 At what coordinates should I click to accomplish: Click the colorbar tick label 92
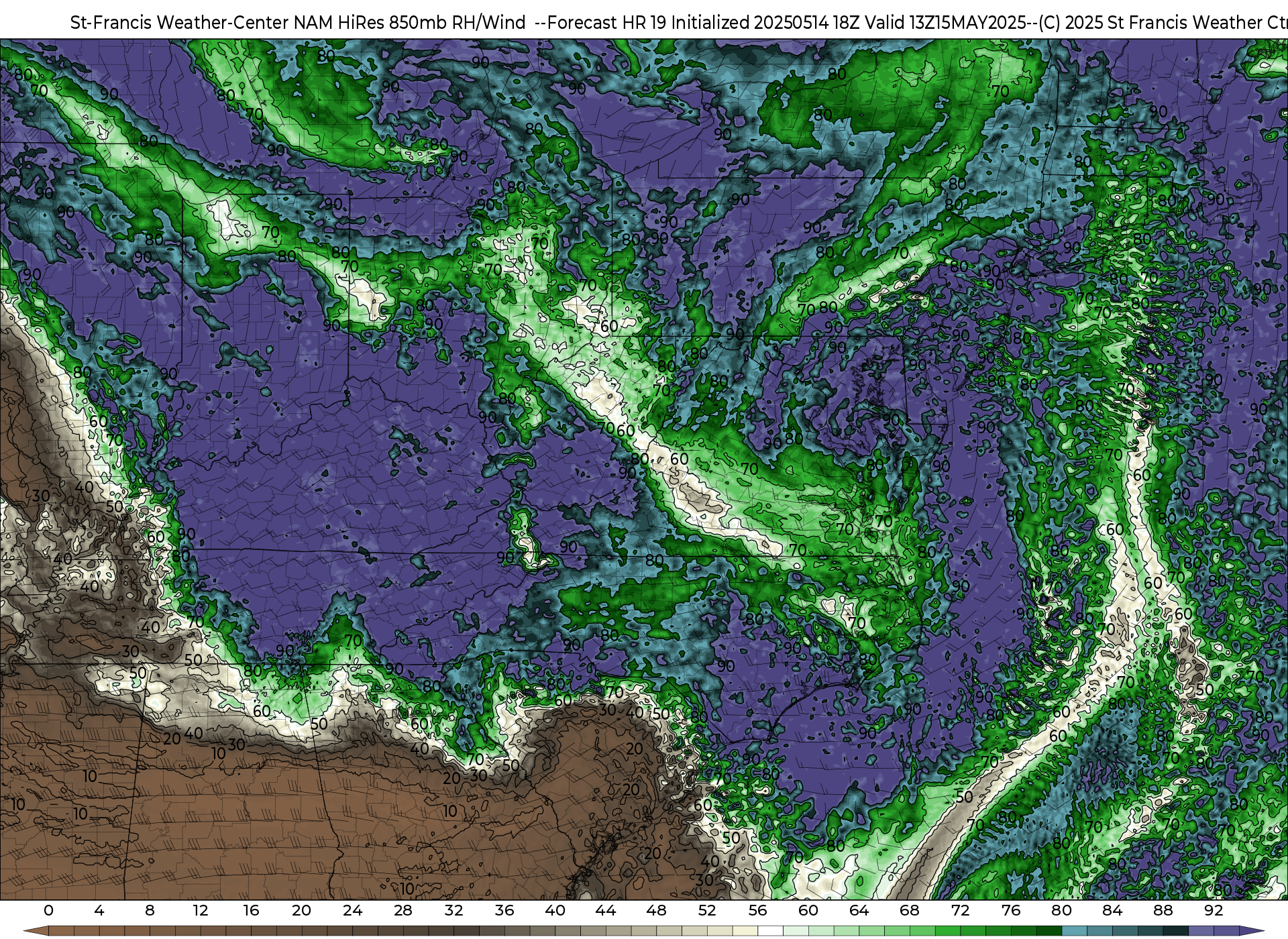tap(1214, 910)
